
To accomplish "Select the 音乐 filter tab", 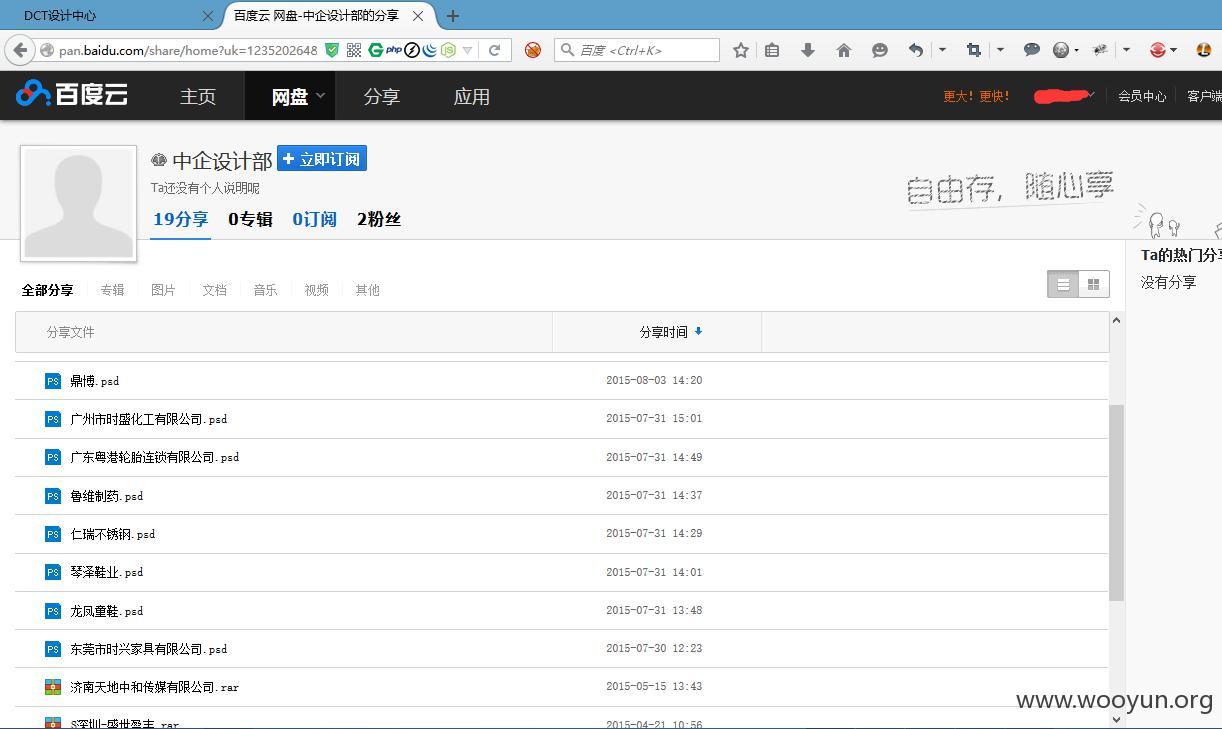I will point(265,290).
